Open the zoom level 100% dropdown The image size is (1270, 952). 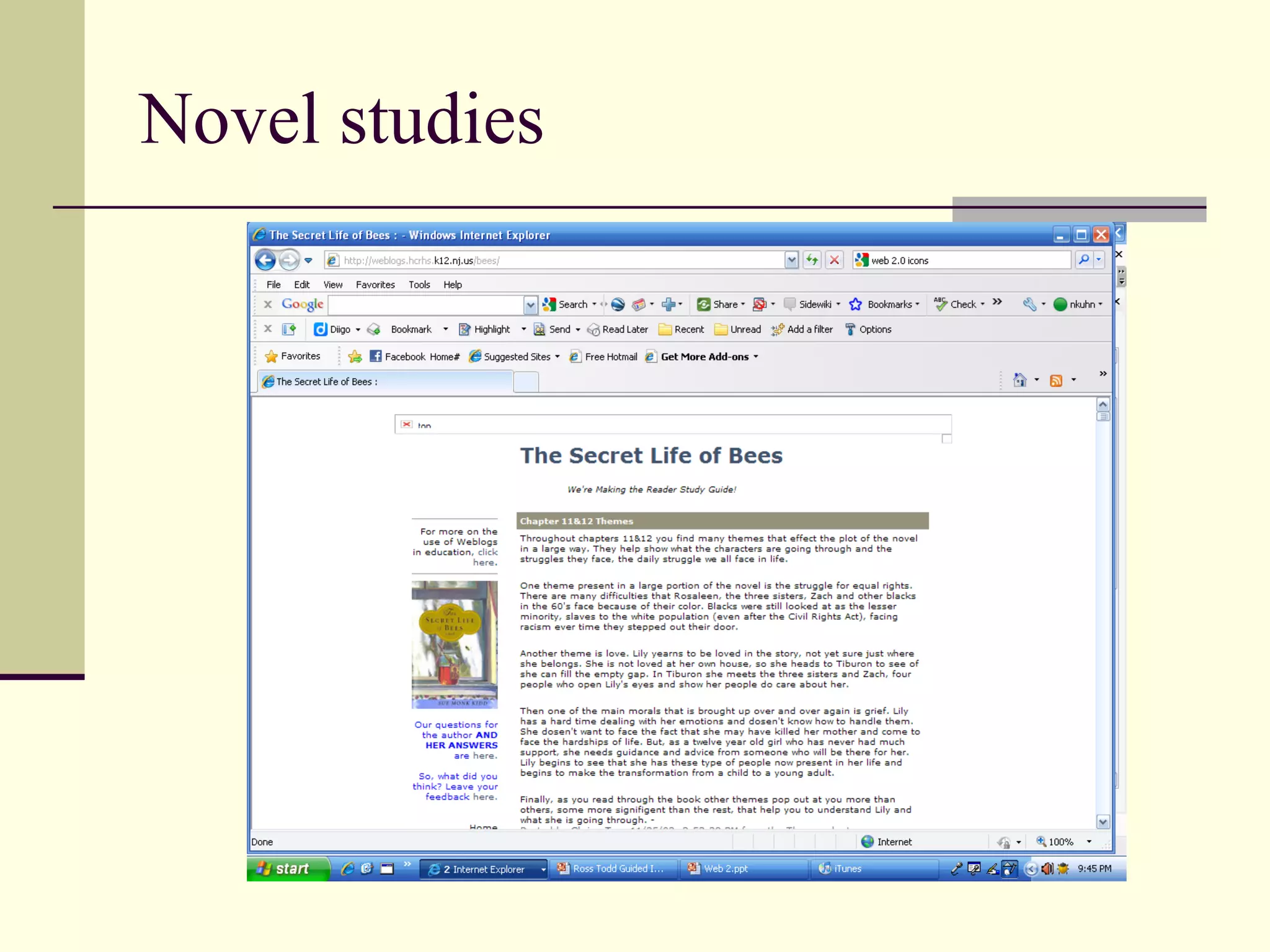(x=1089, y=842)
